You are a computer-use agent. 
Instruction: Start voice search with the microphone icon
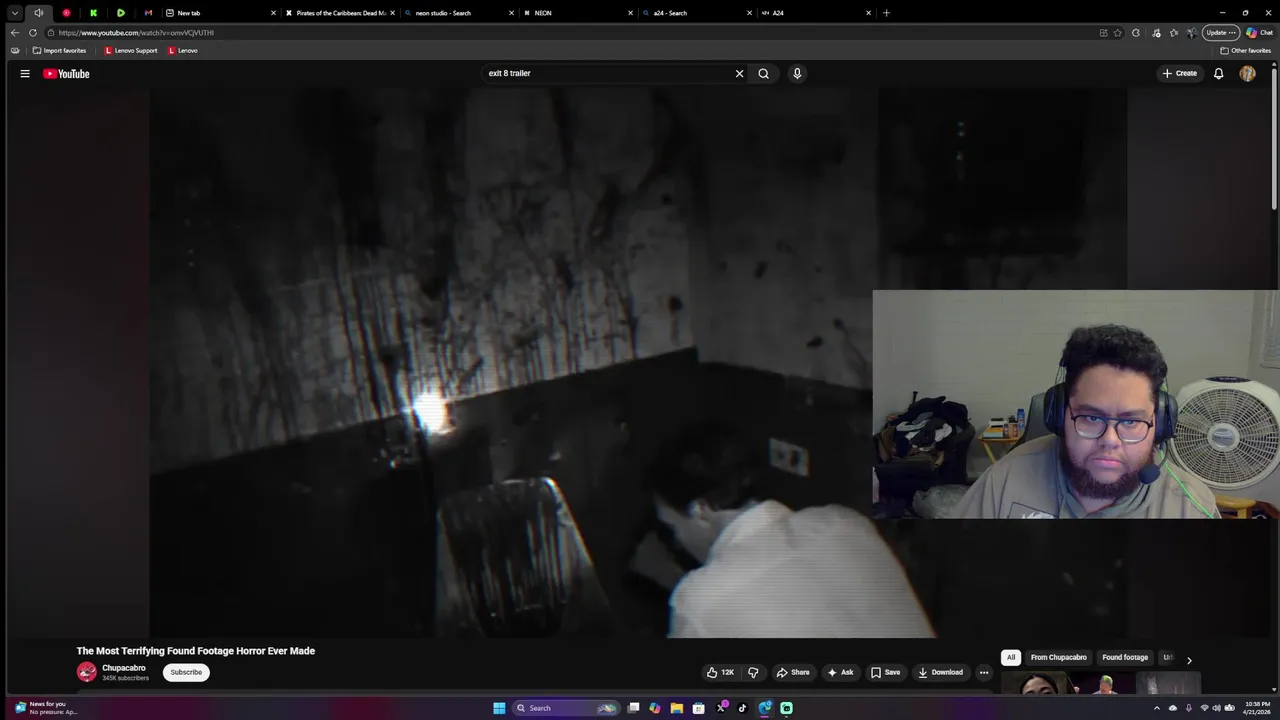coord(797,73)
